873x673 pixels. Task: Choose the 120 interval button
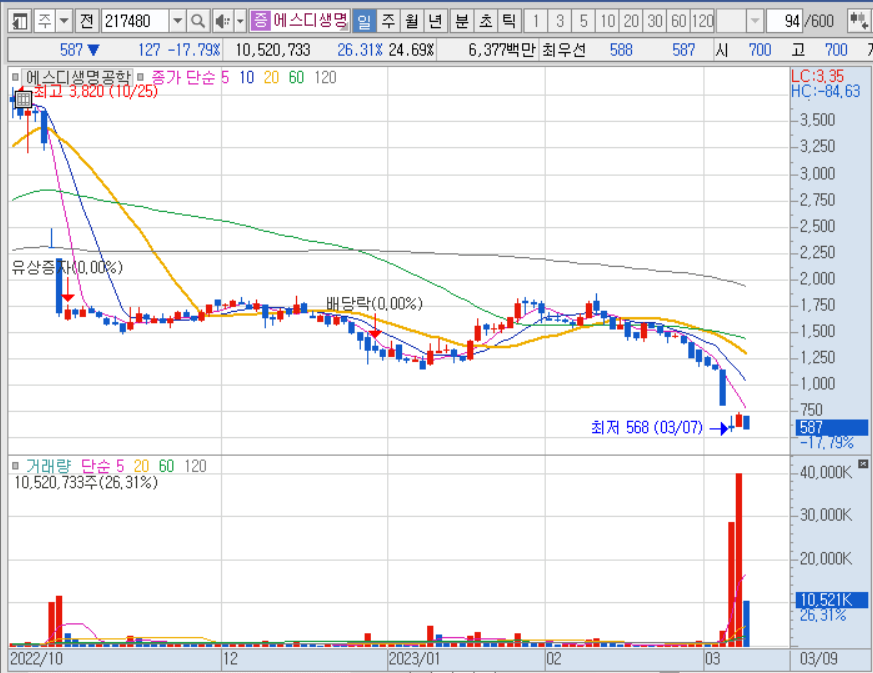[703, 22]
